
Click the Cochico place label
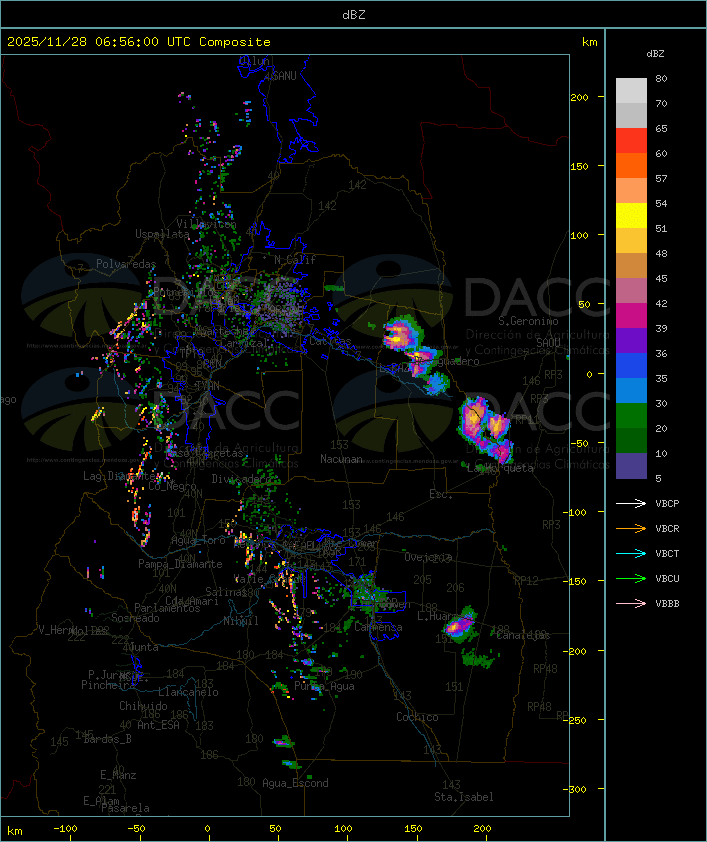(417, 717)
